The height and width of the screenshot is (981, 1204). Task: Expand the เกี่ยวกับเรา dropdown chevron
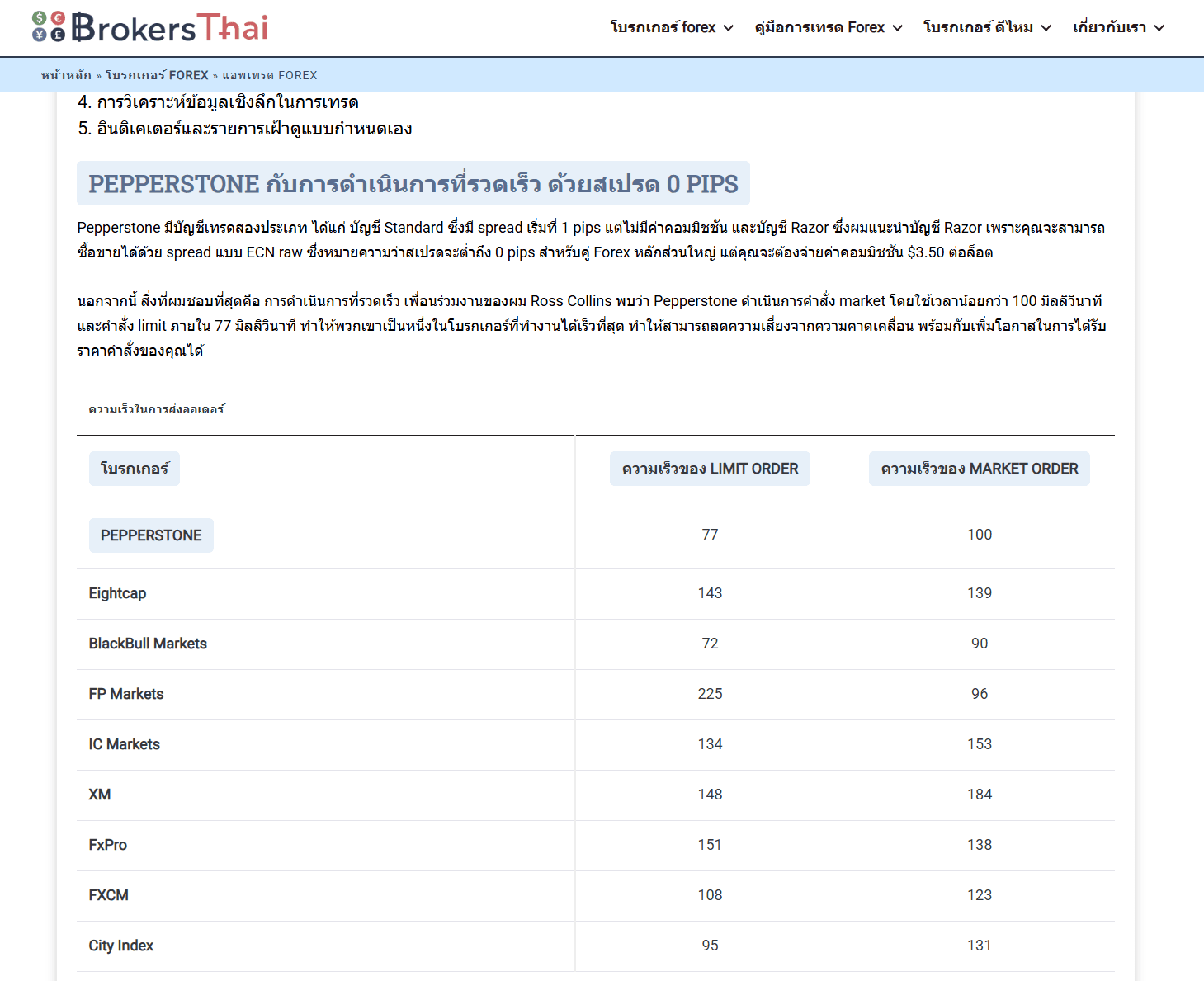tap(1159, 28)
